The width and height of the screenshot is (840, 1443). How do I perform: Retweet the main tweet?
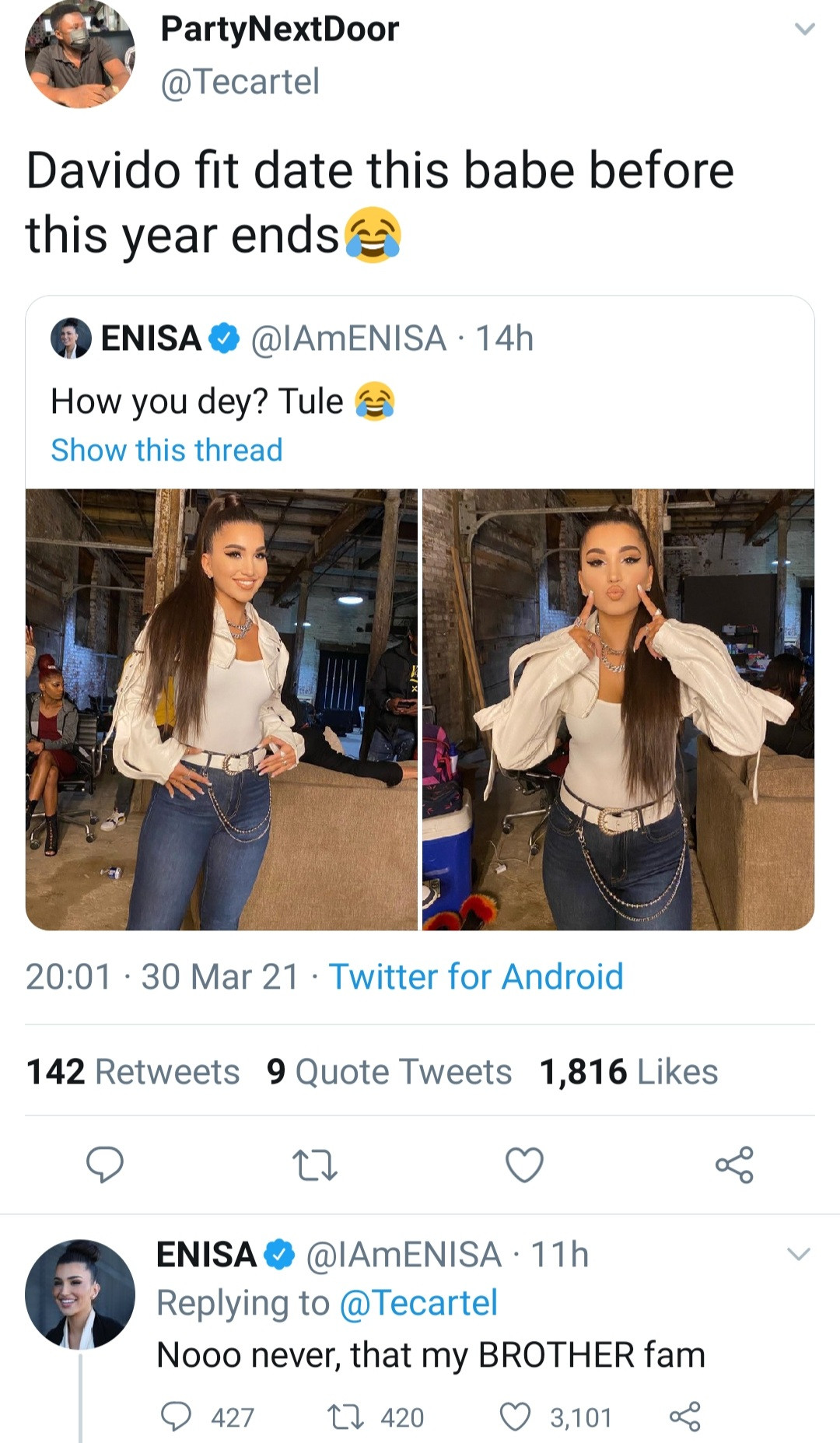click(314, 1165)
